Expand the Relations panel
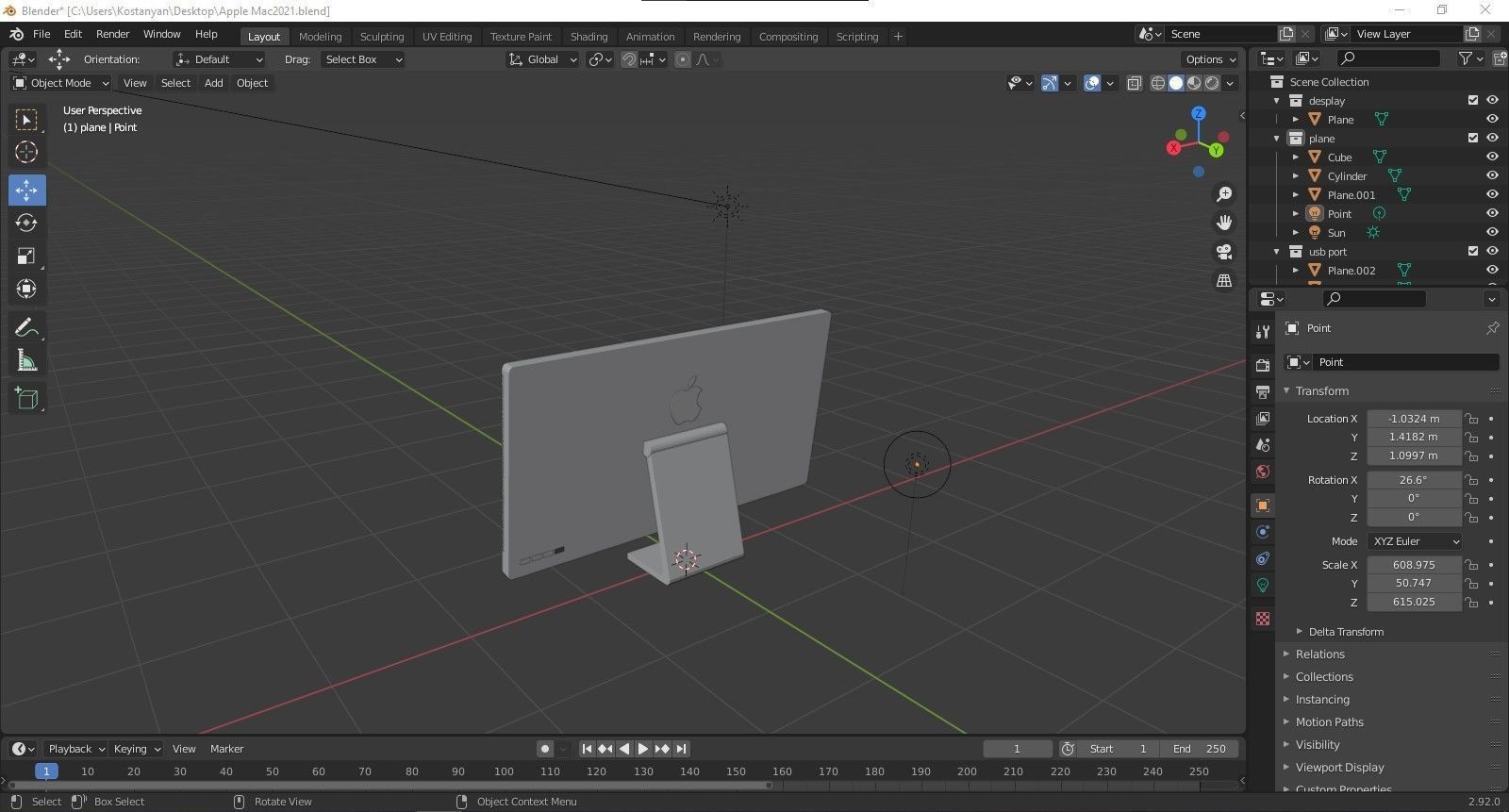1509x812 pixels. [x=1319, y=655]
